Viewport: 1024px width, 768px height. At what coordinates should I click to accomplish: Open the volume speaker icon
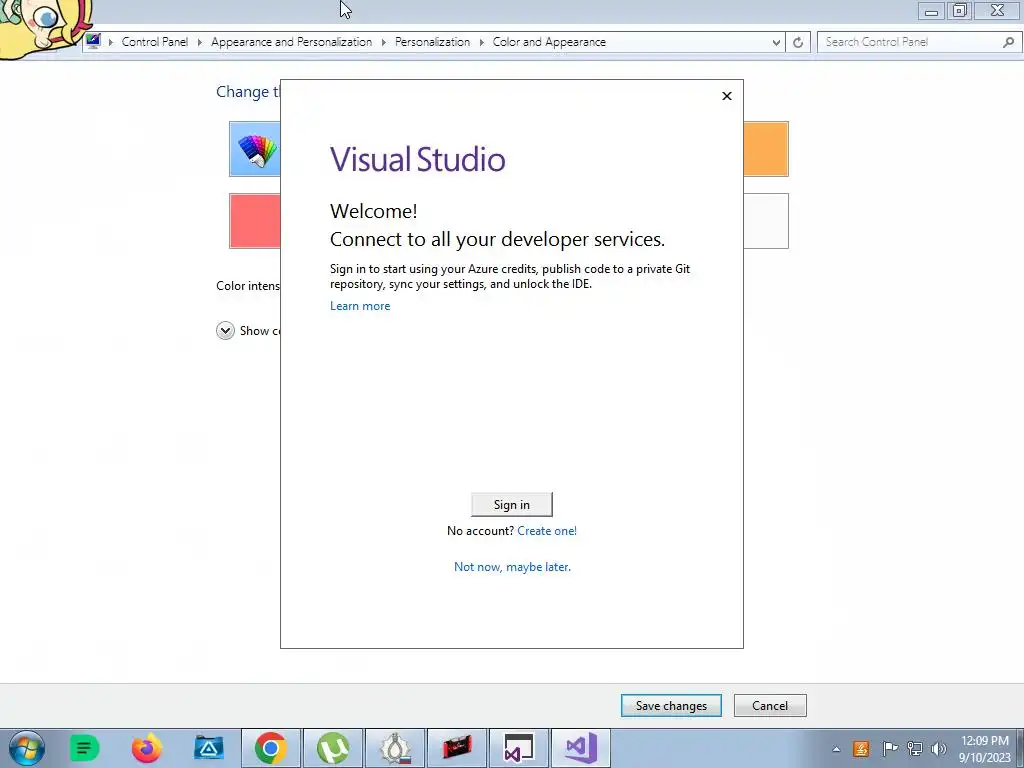[938, 749]
